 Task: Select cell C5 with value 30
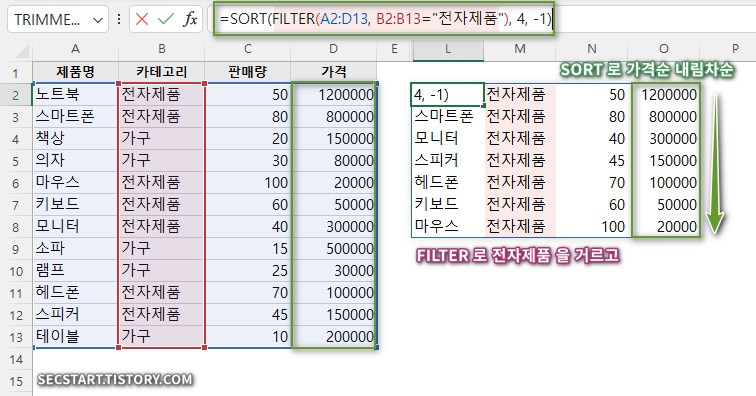pyautogui.click(x=248, y=161)
